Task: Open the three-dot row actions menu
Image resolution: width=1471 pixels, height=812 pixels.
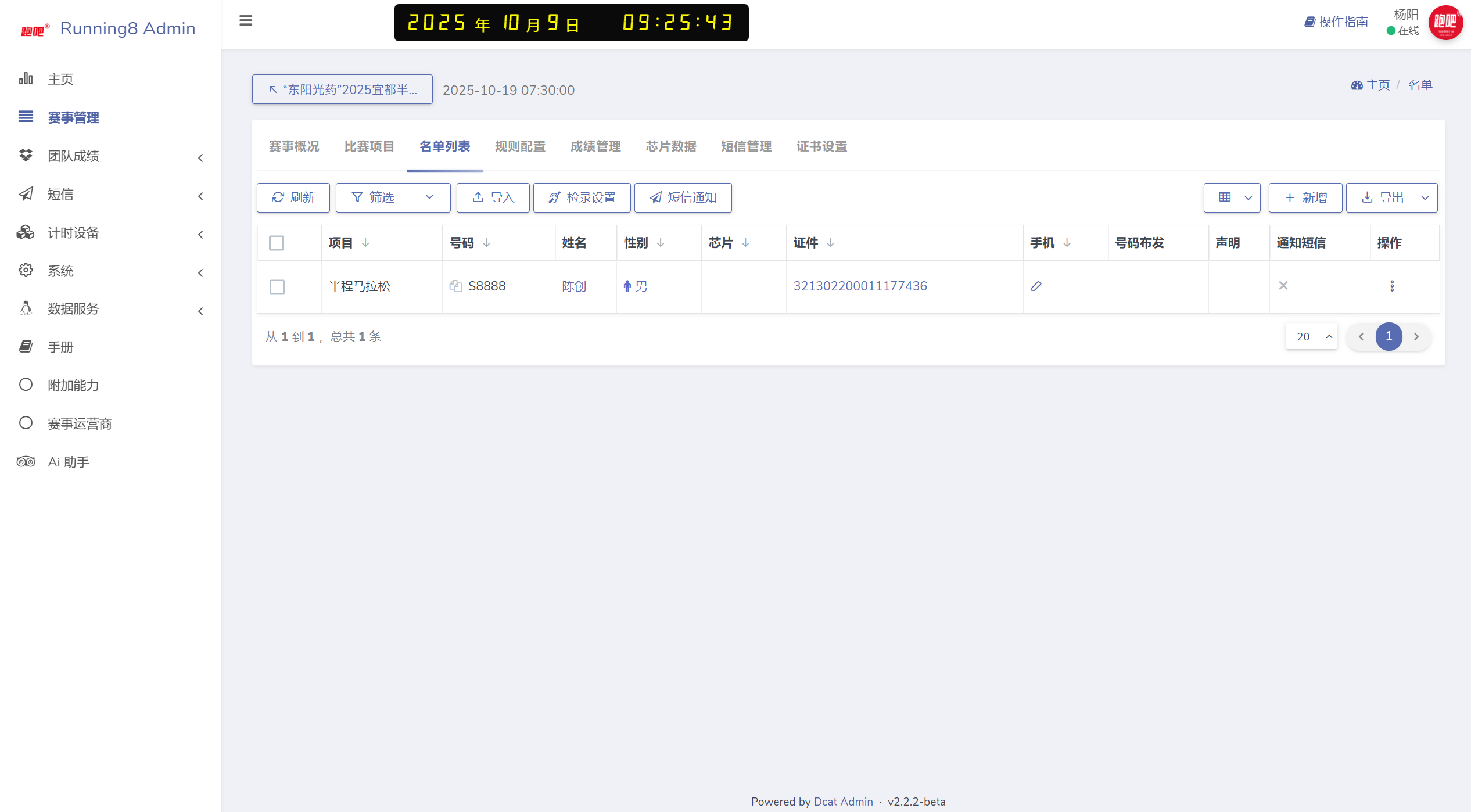Action: (1392, 286)
